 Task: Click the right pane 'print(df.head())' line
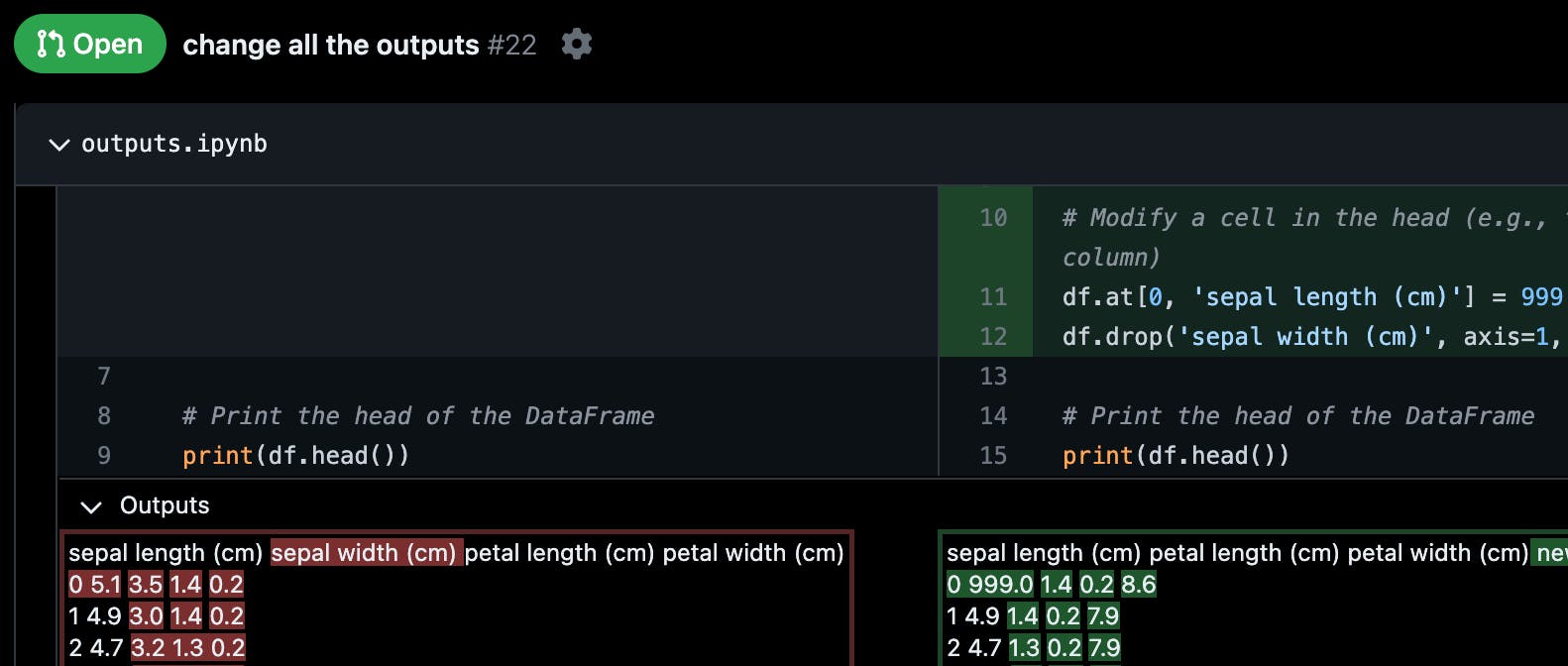pyautogui.click(x=1176, y=456)
